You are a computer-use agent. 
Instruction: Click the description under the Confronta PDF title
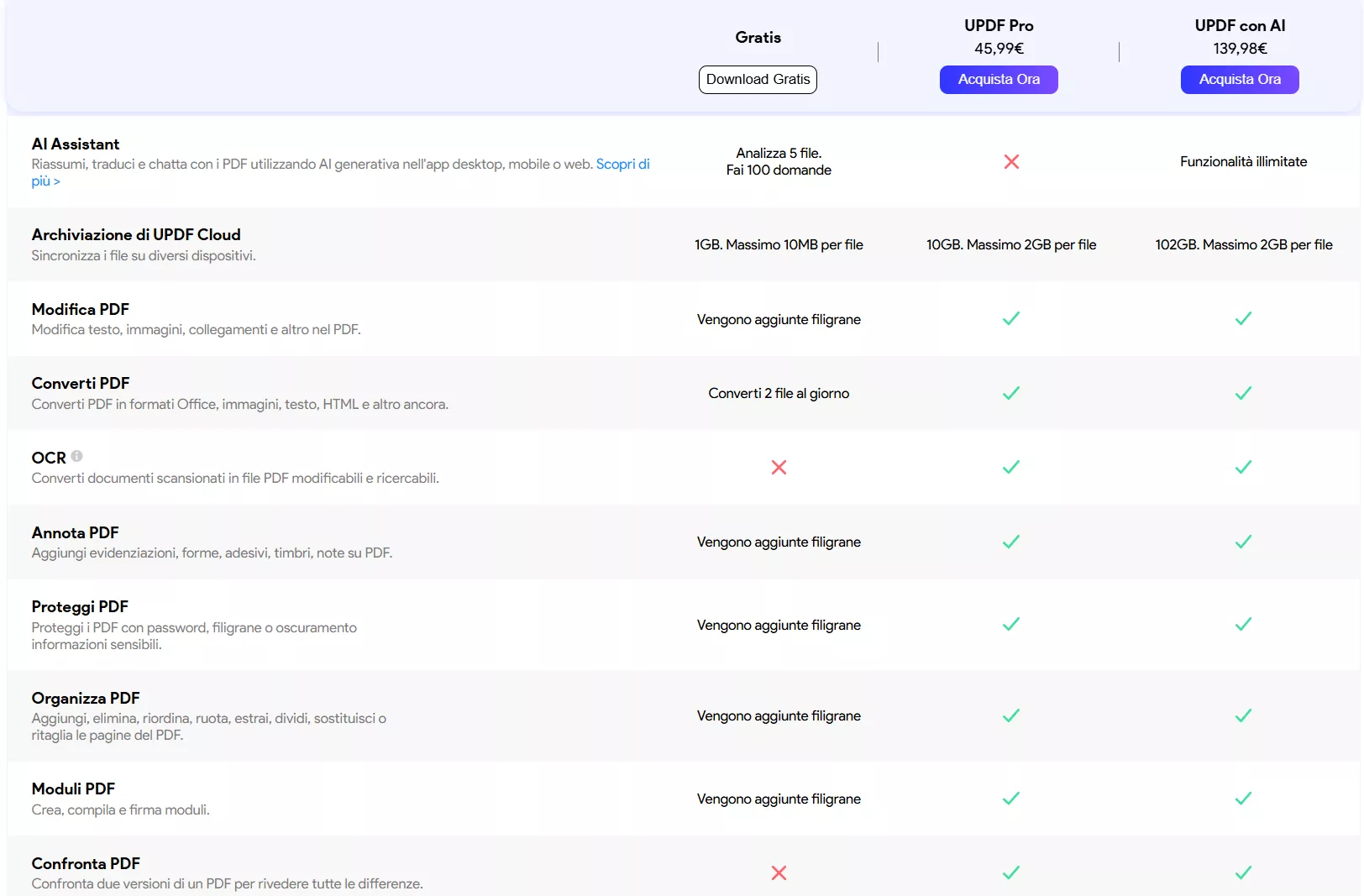click(x=228, y=883)
